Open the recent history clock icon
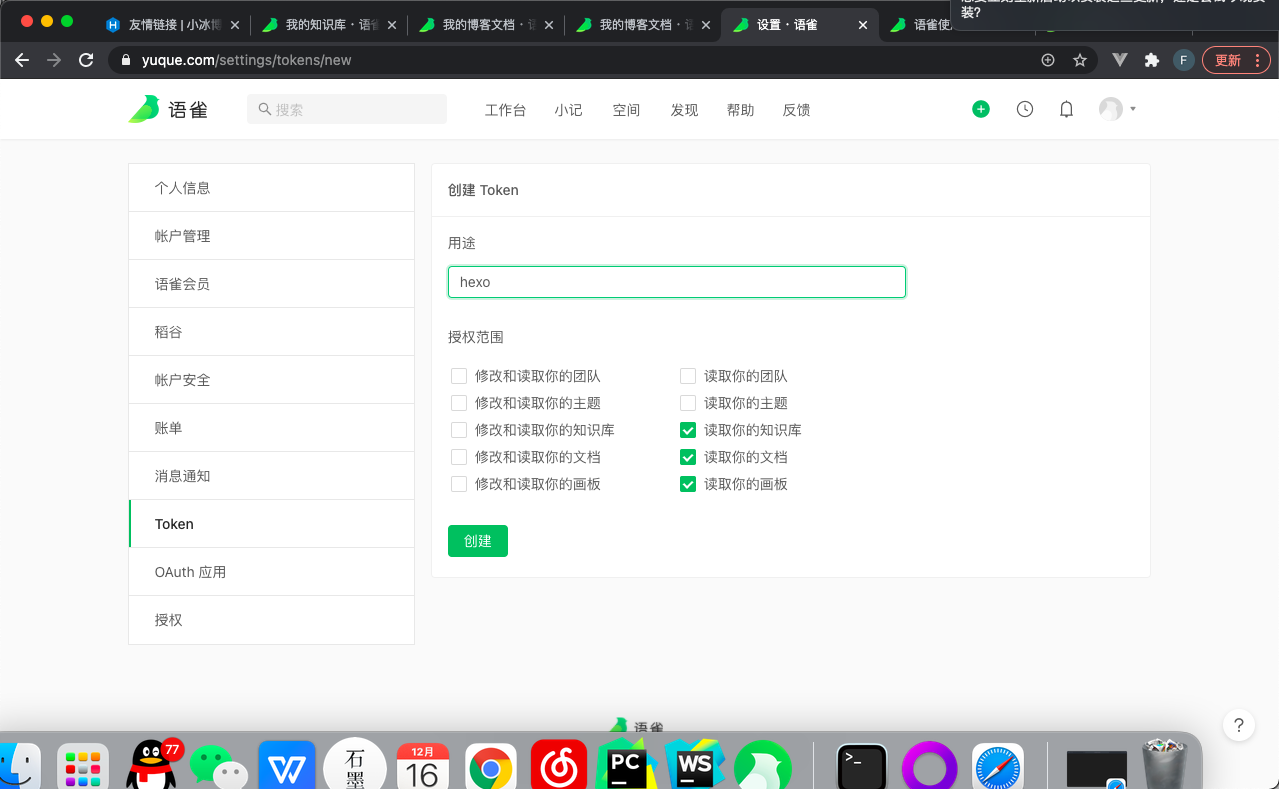This screenshot has height=789, width=1279. (1025, 110)
